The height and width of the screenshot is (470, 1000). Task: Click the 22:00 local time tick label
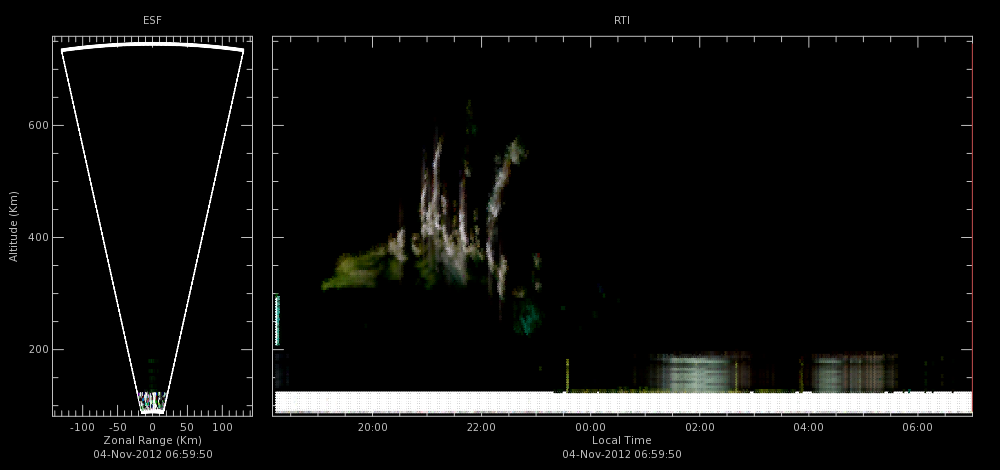pos(482,427)
